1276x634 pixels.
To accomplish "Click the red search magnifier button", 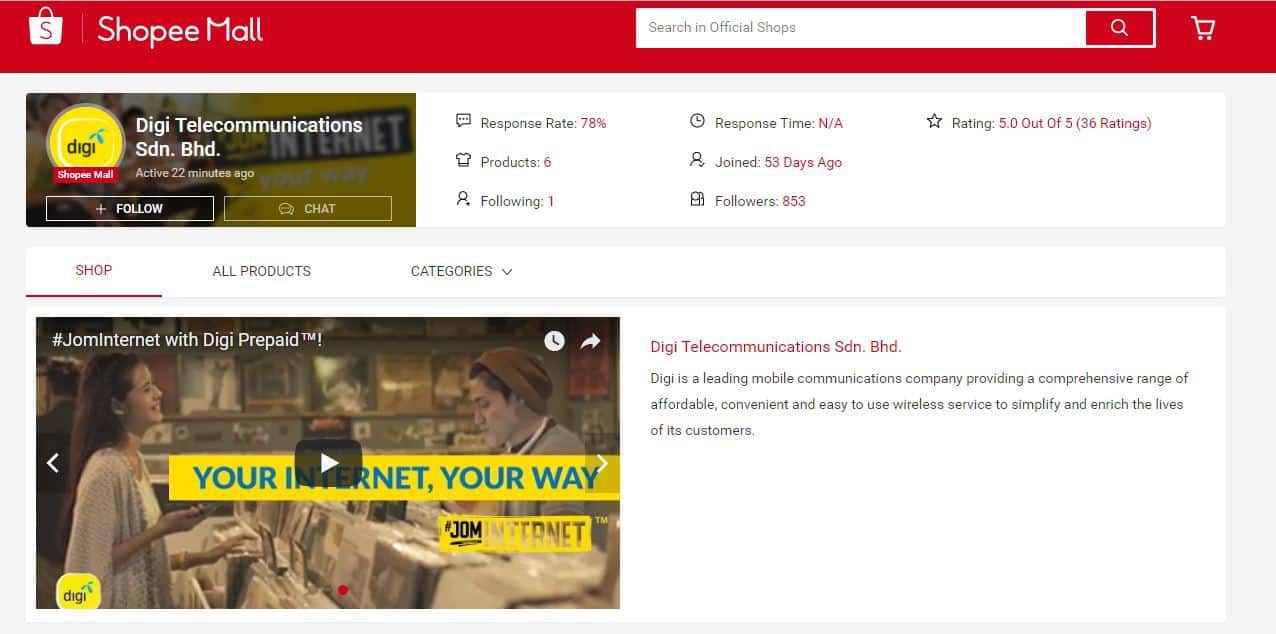I will [x=1119, y=28].
